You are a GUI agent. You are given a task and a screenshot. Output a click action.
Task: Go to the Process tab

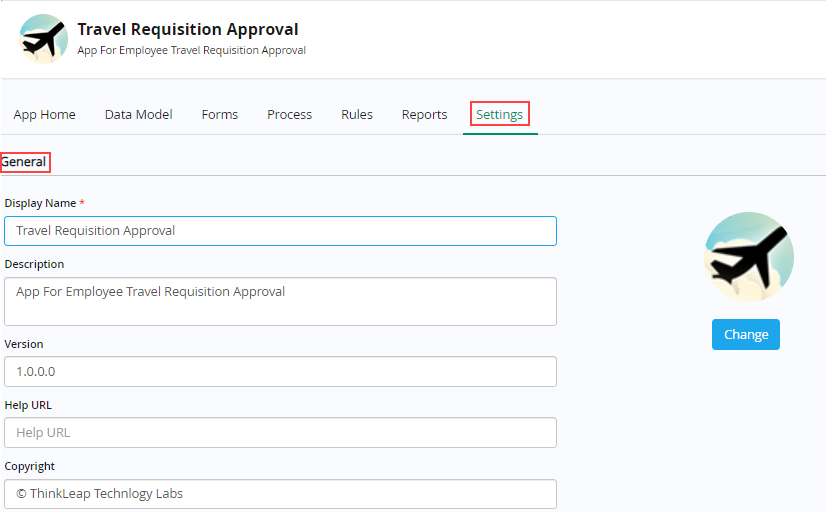pos(289,114)
